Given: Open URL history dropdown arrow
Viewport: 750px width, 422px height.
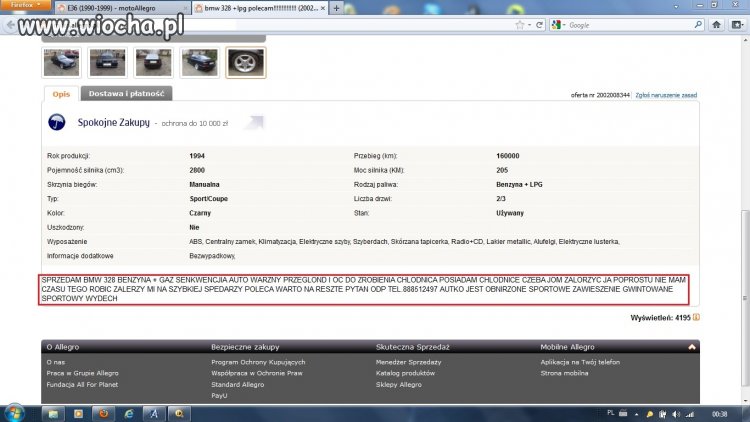Looking at the screenshot, I should pyautogui.click(x=529, y=25).
